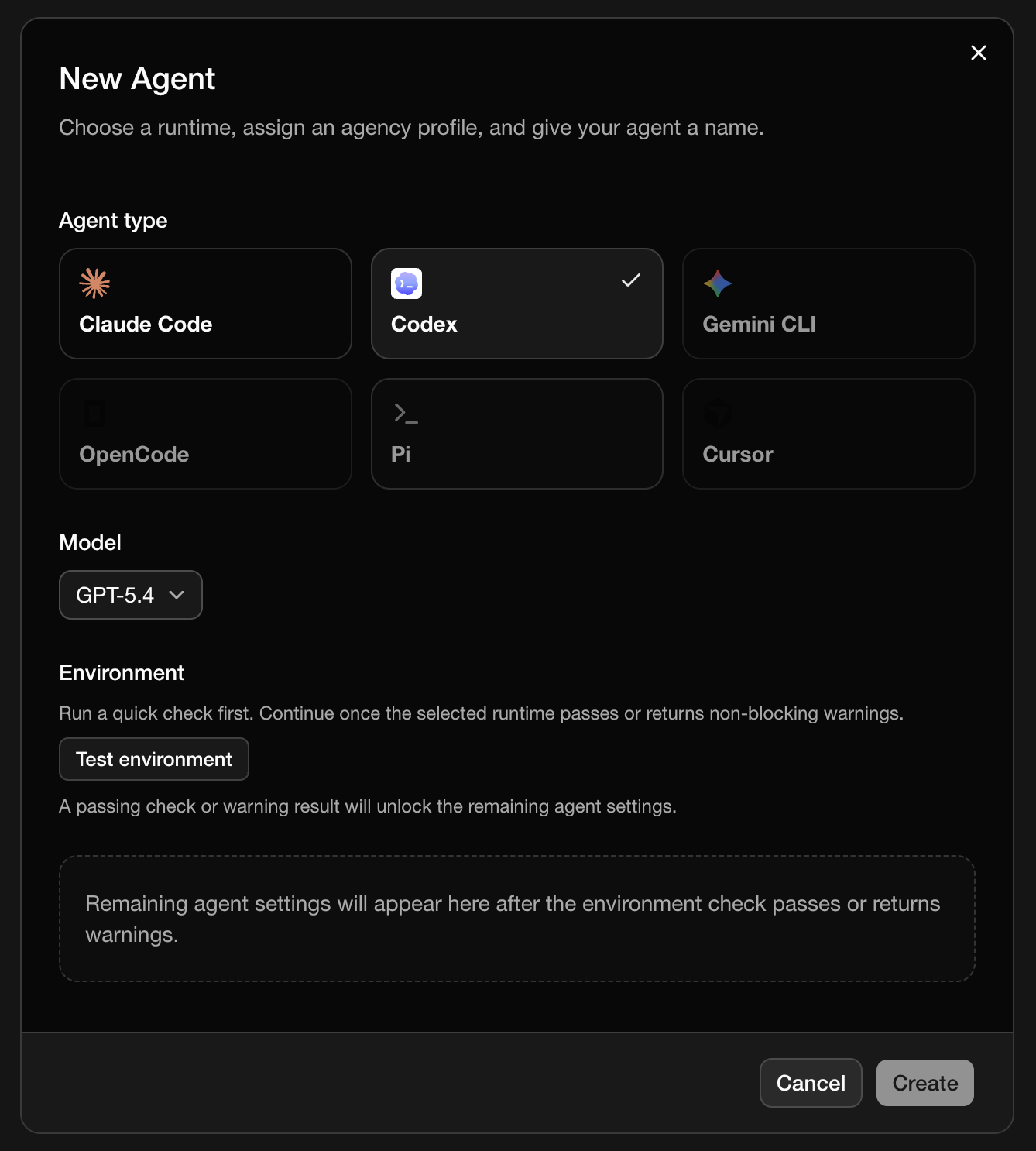
Task: Select the Claude Code agent type
Action: (x=205, y=304)
